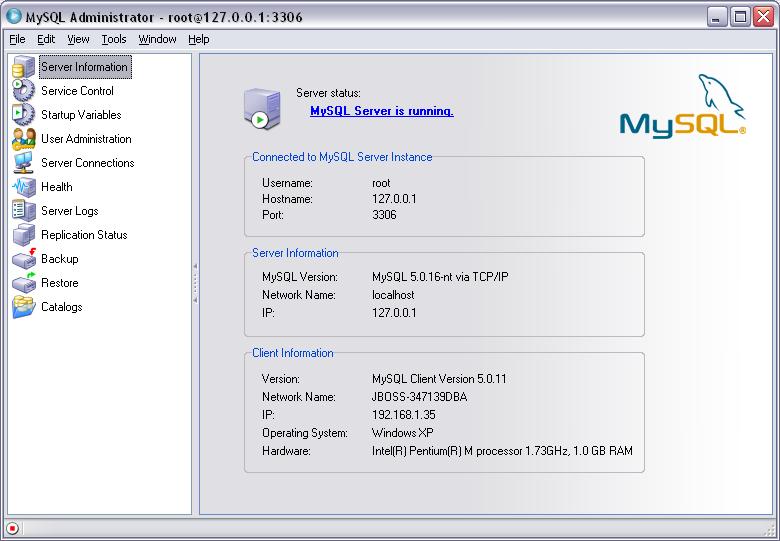Viewport: 780px width, 541px height.
Task: Click the 'MySQL Server is running.' link
Action: (382, 111)
